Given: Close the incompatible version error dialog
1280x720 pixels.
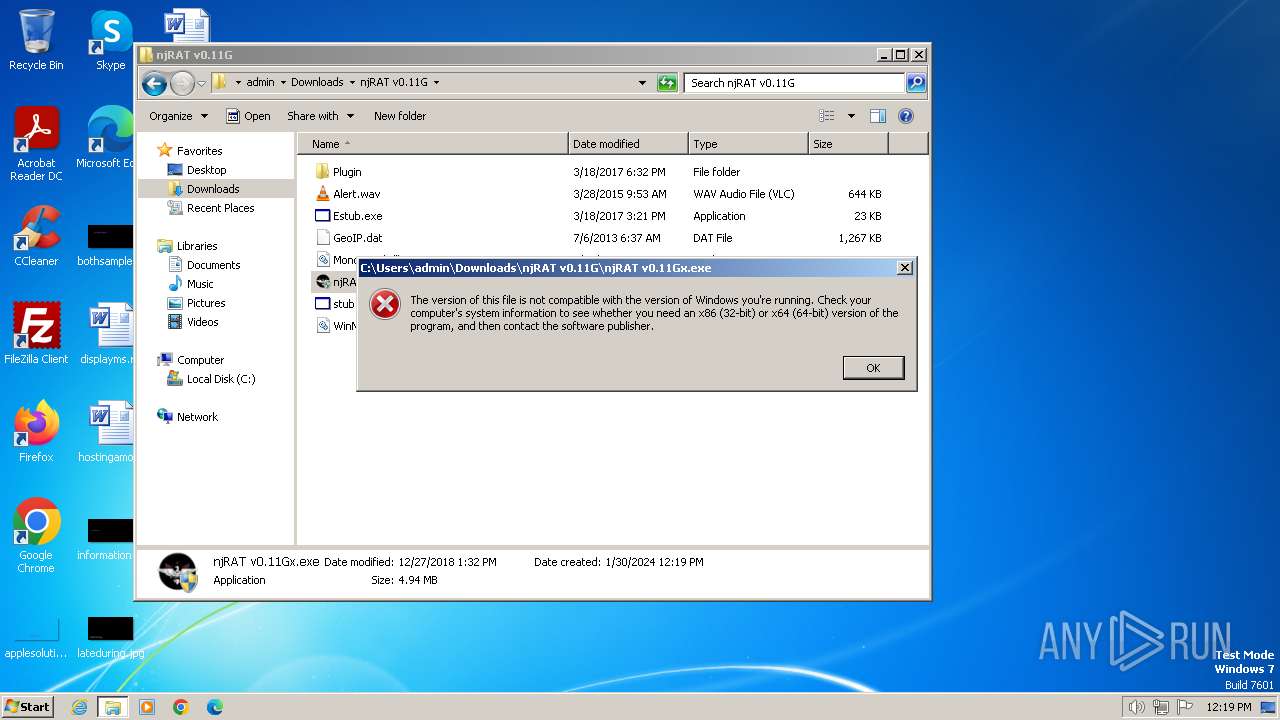Looking at the screenshot, I should coord(904,268).
